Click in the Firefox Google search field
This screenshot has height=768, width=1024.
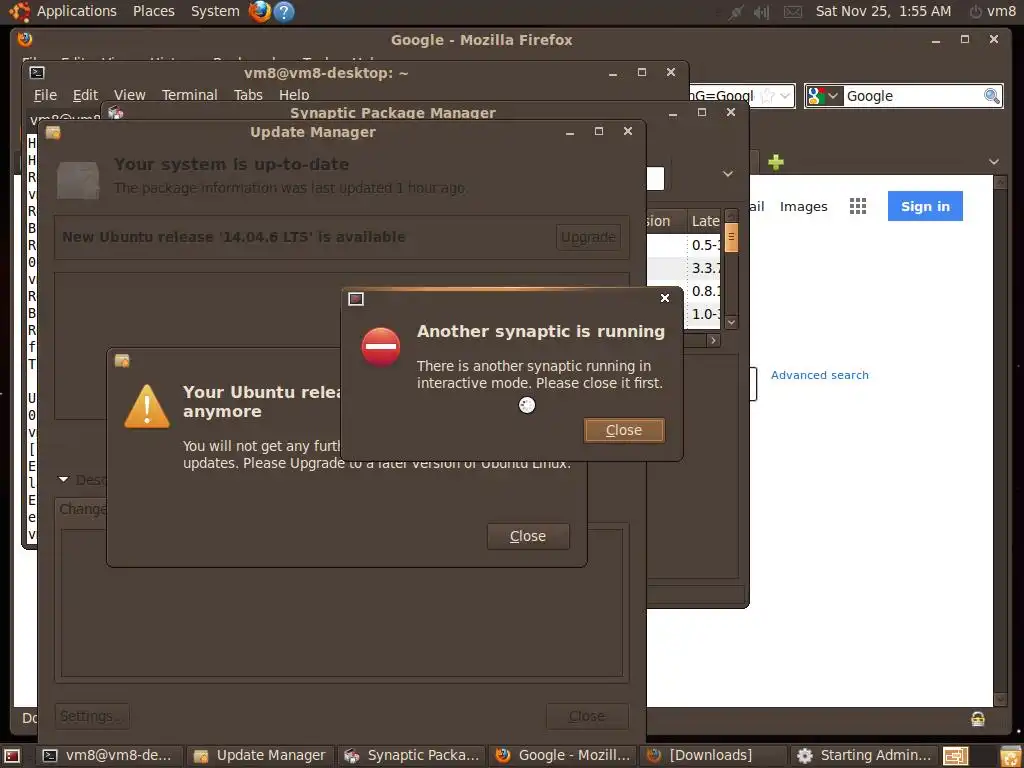tap(912, 97)
